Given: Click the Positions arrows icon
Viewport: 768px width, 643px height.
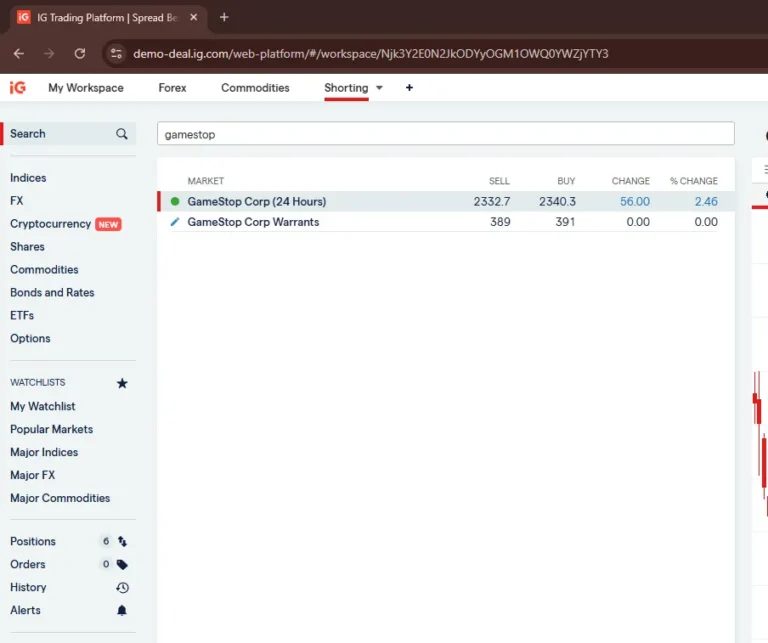Looking at the screenshot, I should 122,541.
